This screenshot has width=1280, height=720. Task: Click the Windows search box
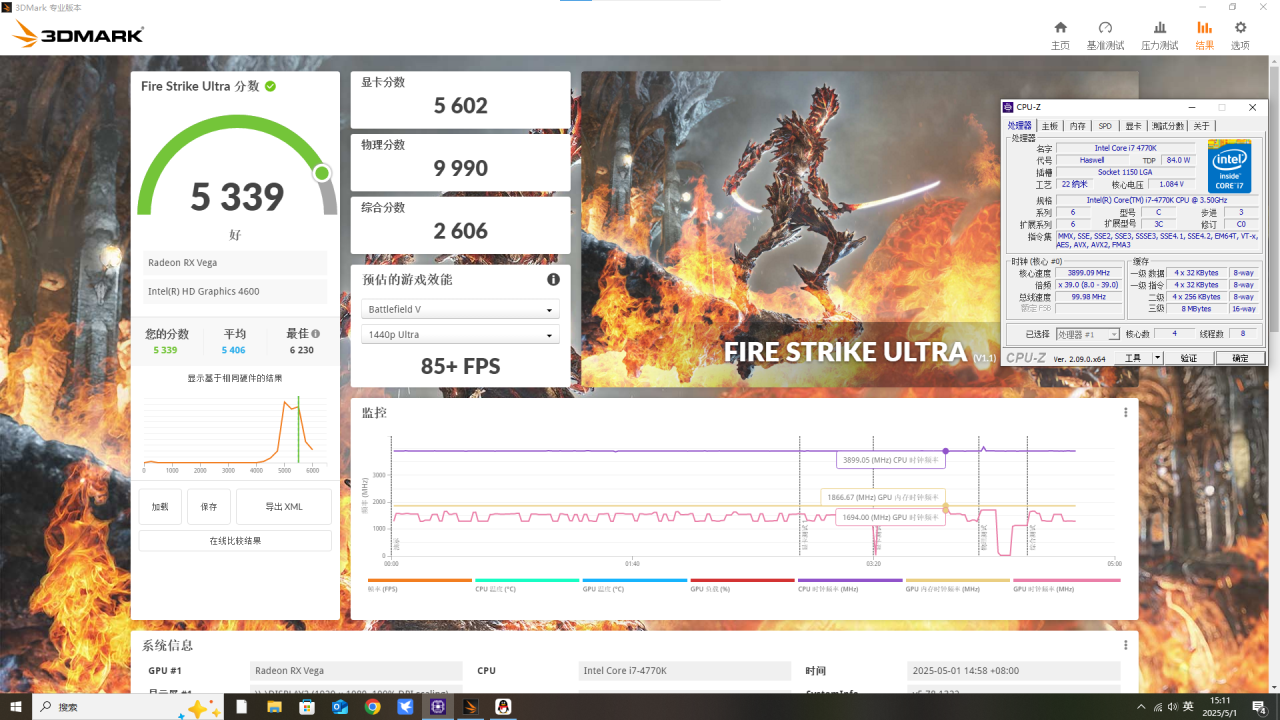point(130,707)
